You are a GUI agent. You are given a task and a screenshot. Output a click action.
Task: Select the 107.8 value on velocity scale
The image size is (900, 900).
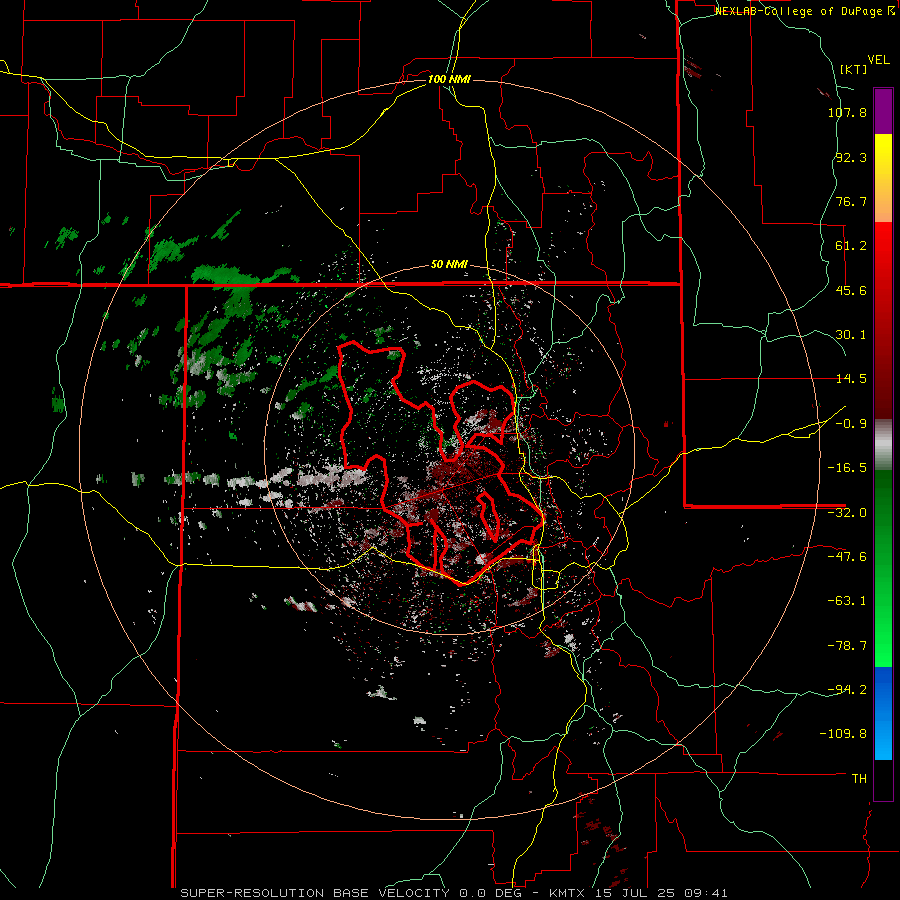(x=847, y=112)
